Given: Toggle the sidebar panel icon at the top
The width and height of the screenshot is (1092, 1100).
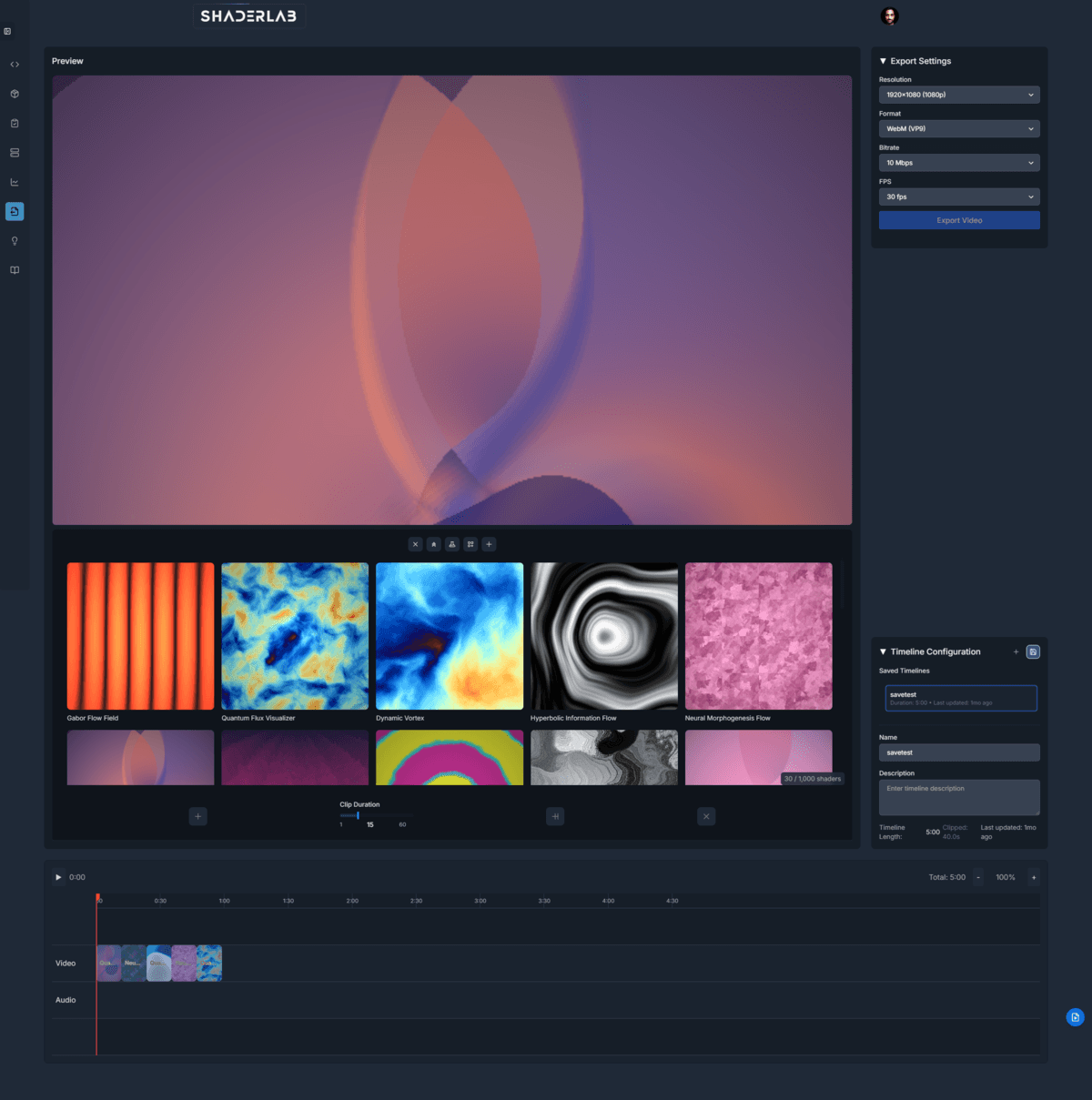Looking at the screenshot, I should click(7, 30).
